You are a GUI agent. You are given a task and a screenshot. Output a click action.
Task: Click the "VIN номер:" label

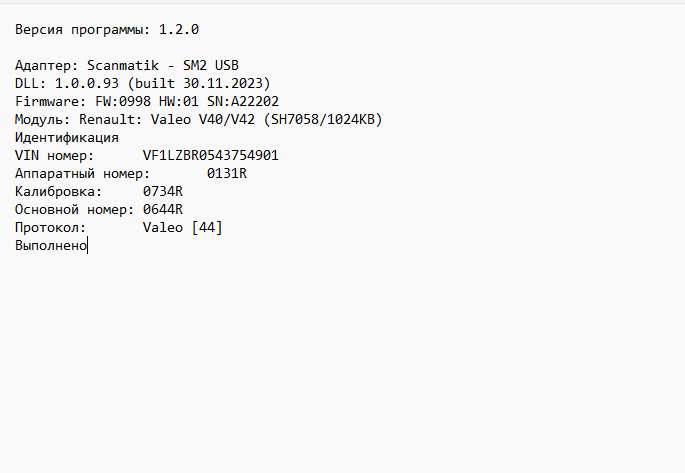(54, 156)
